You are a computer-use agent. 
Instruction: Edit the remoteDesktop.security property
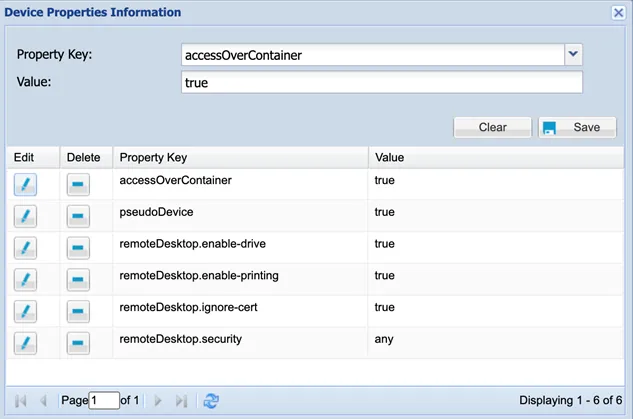click(x=25, y=343)
